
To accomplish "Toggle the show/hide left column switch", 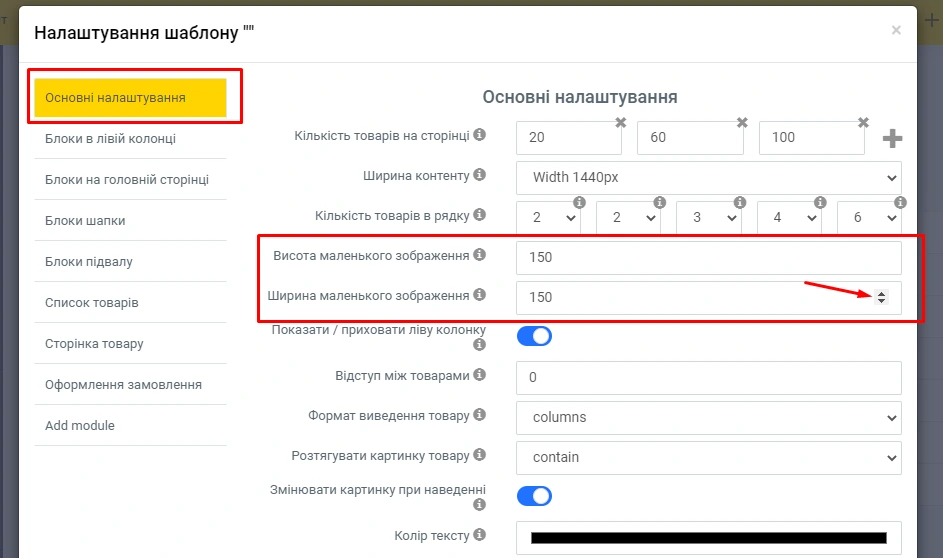I will click(534, 336).
